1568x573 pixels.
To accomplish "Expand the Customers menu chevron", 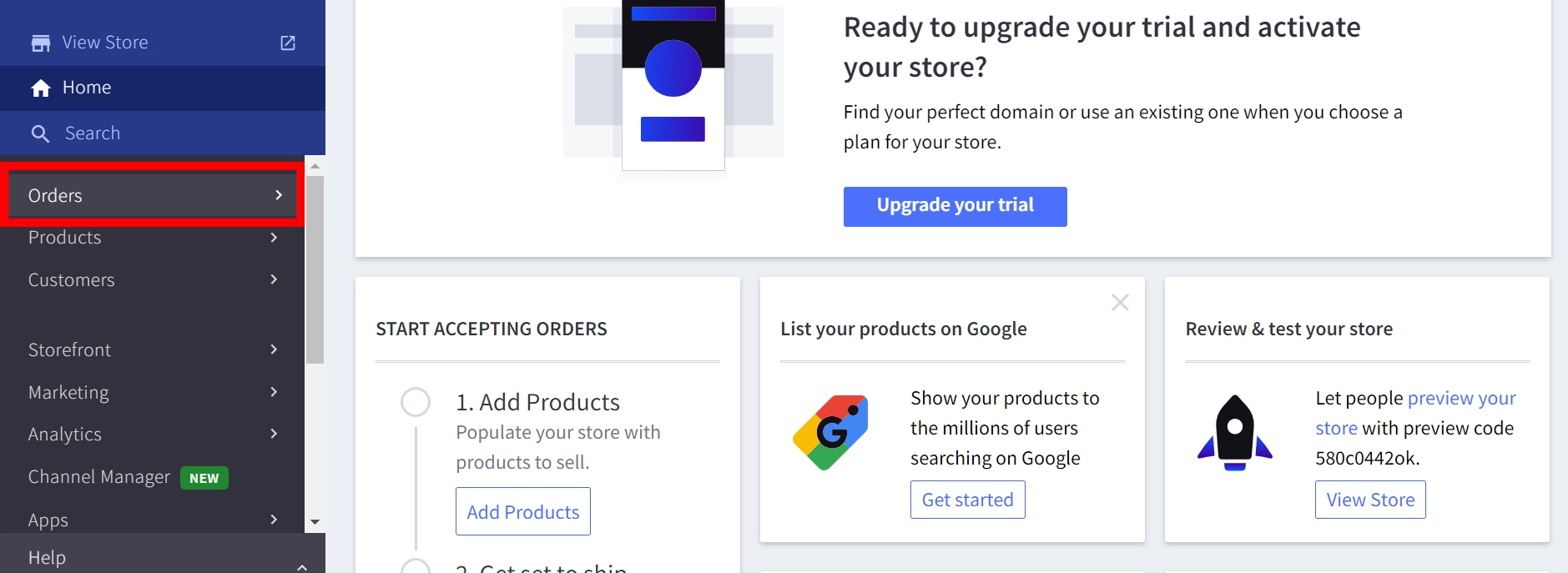I will pyautogui.click(x=274, y=279).
